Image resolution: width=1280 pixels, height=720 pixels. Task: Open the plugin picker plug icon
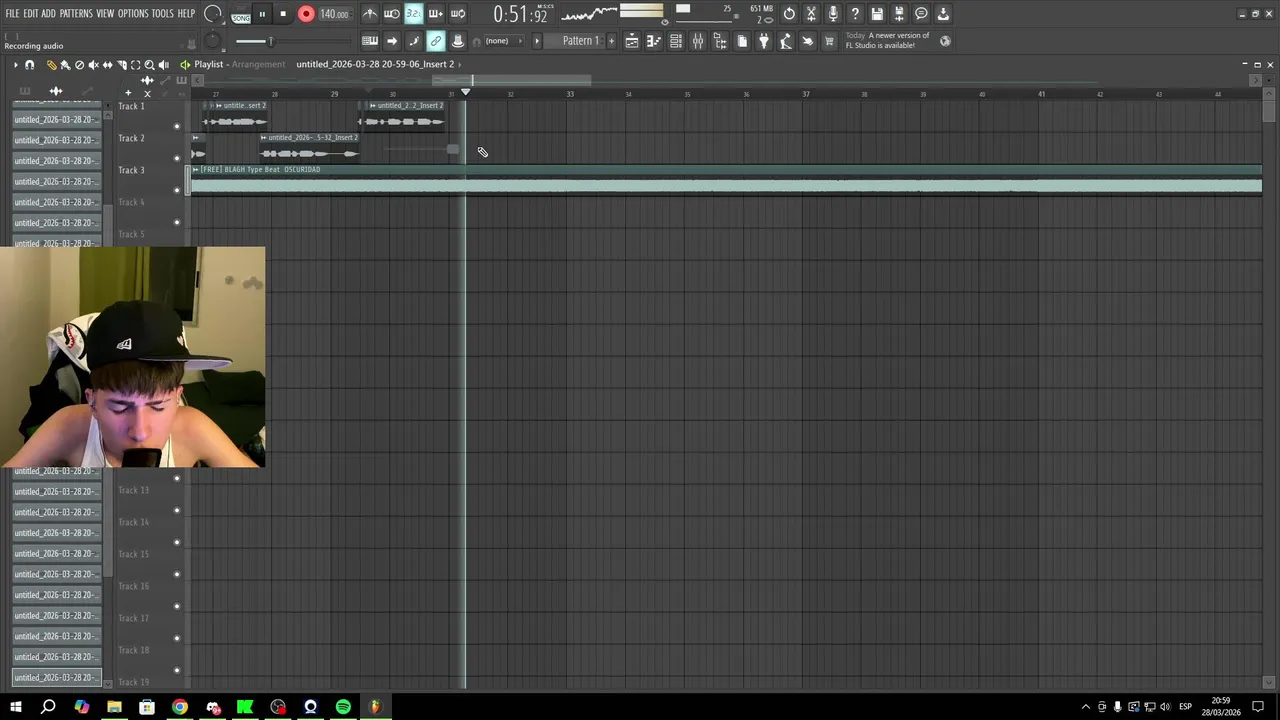pyautogui.click(x=764, y=41)
